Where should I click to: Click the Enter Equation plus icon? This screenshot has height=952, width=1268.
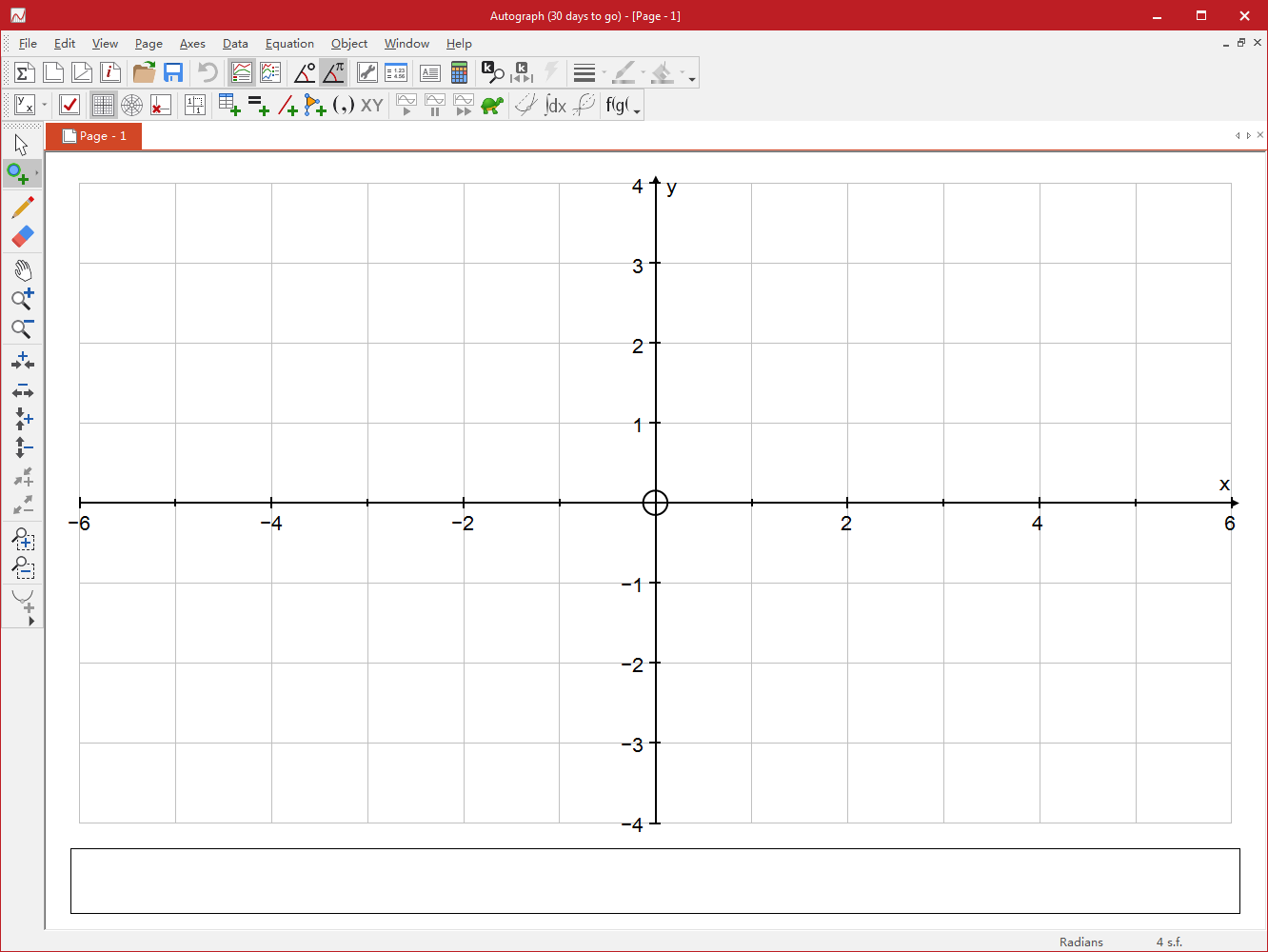click(258, 105)
